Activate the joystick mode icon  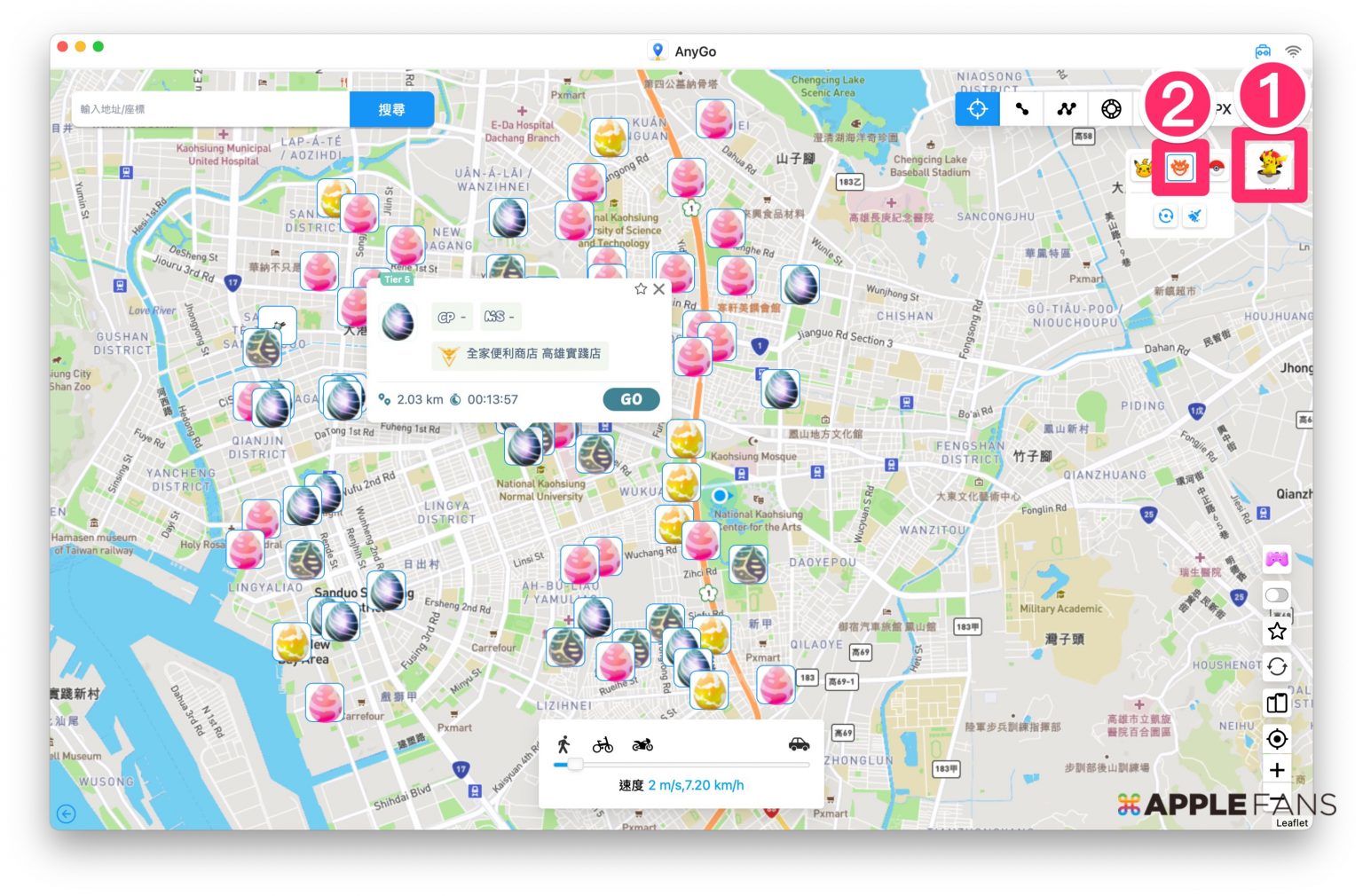1111,109
